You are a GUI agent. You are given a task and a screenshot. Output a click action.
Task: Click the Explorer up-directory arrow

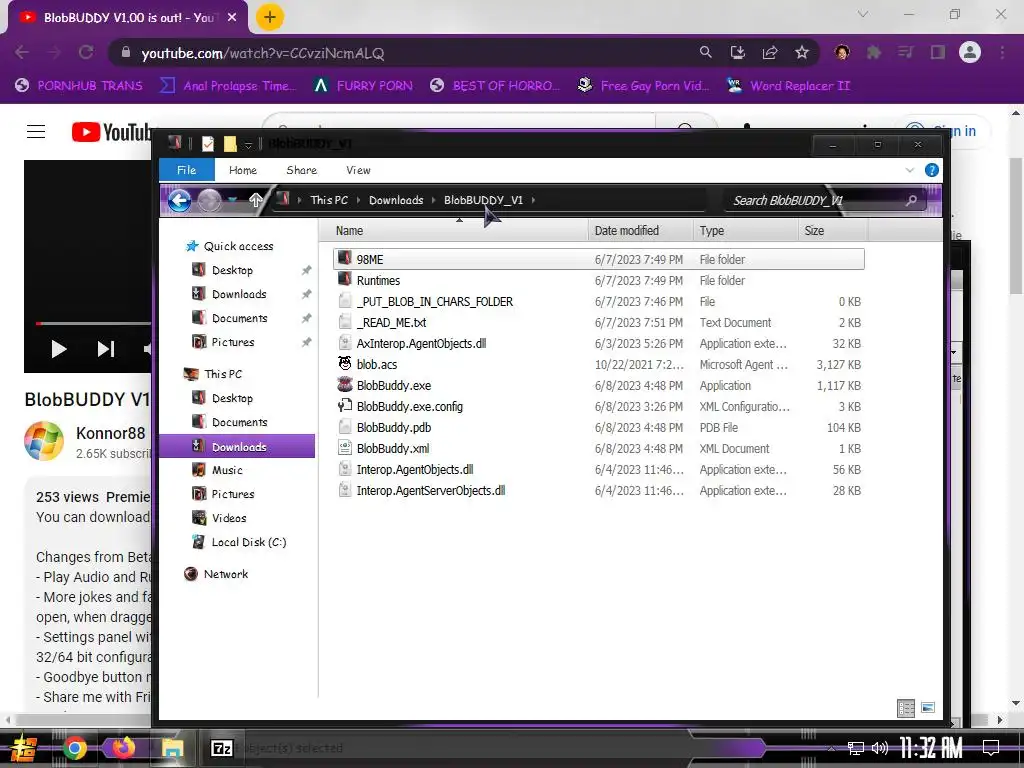coord(255,200)
